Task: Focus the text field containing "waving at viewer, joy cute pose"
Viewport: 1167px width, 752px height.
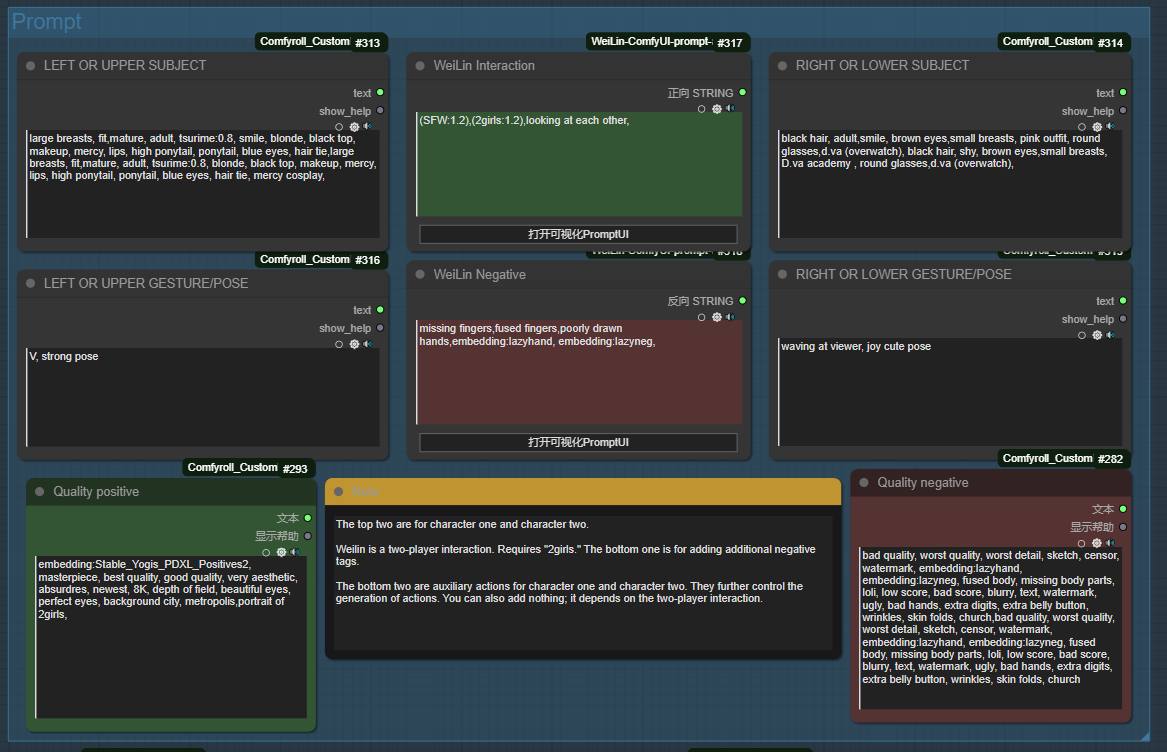Action: [950, 392]
